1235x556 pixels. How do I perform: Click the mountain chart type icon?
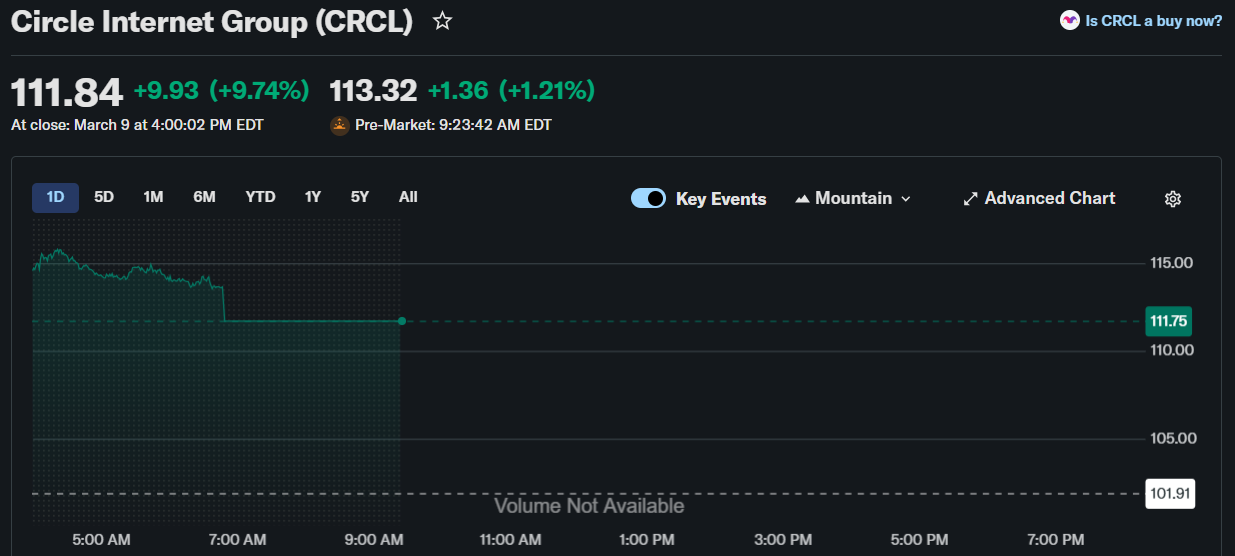coord(802,199)
